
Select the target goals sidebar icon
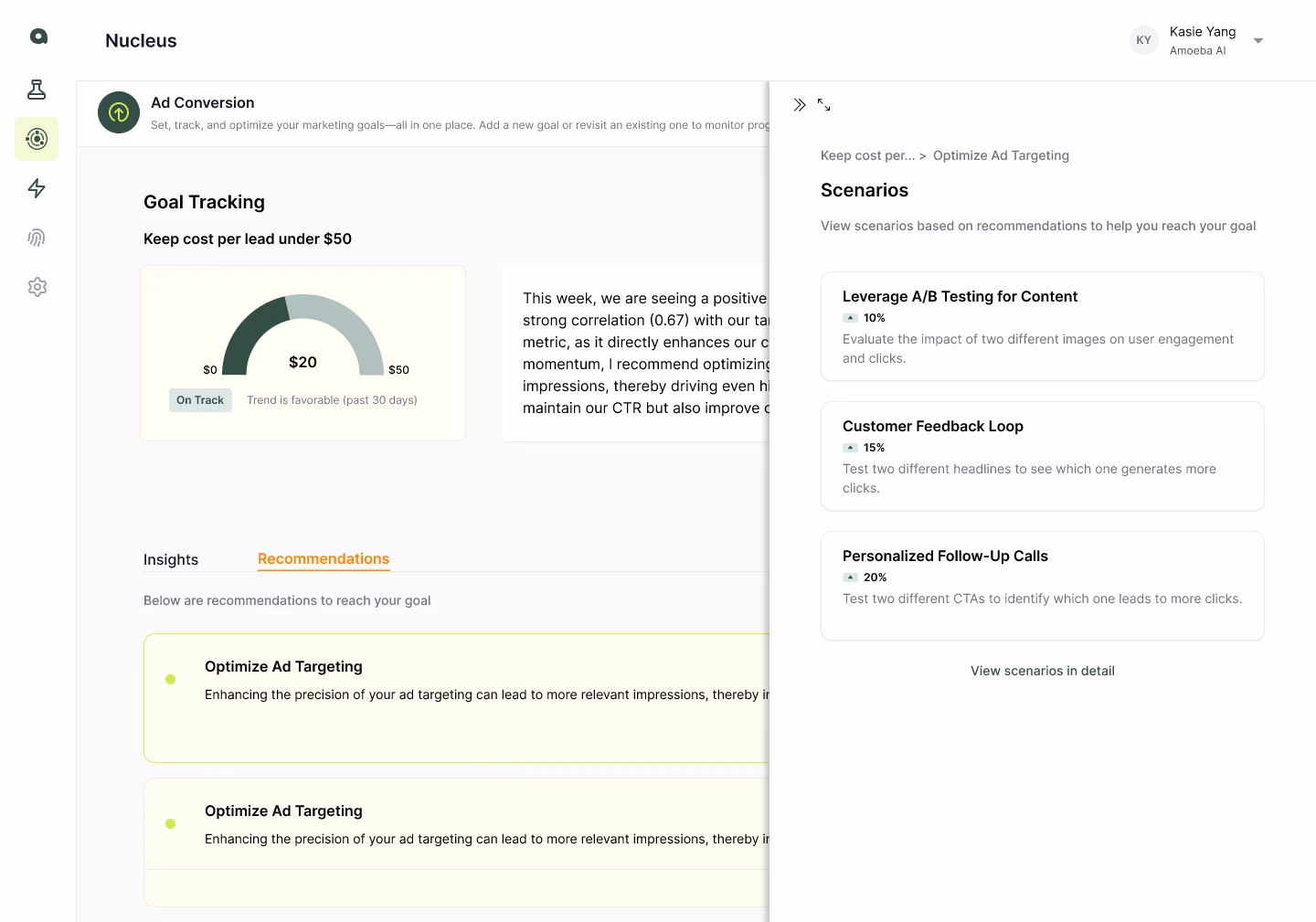click(37, 139)
